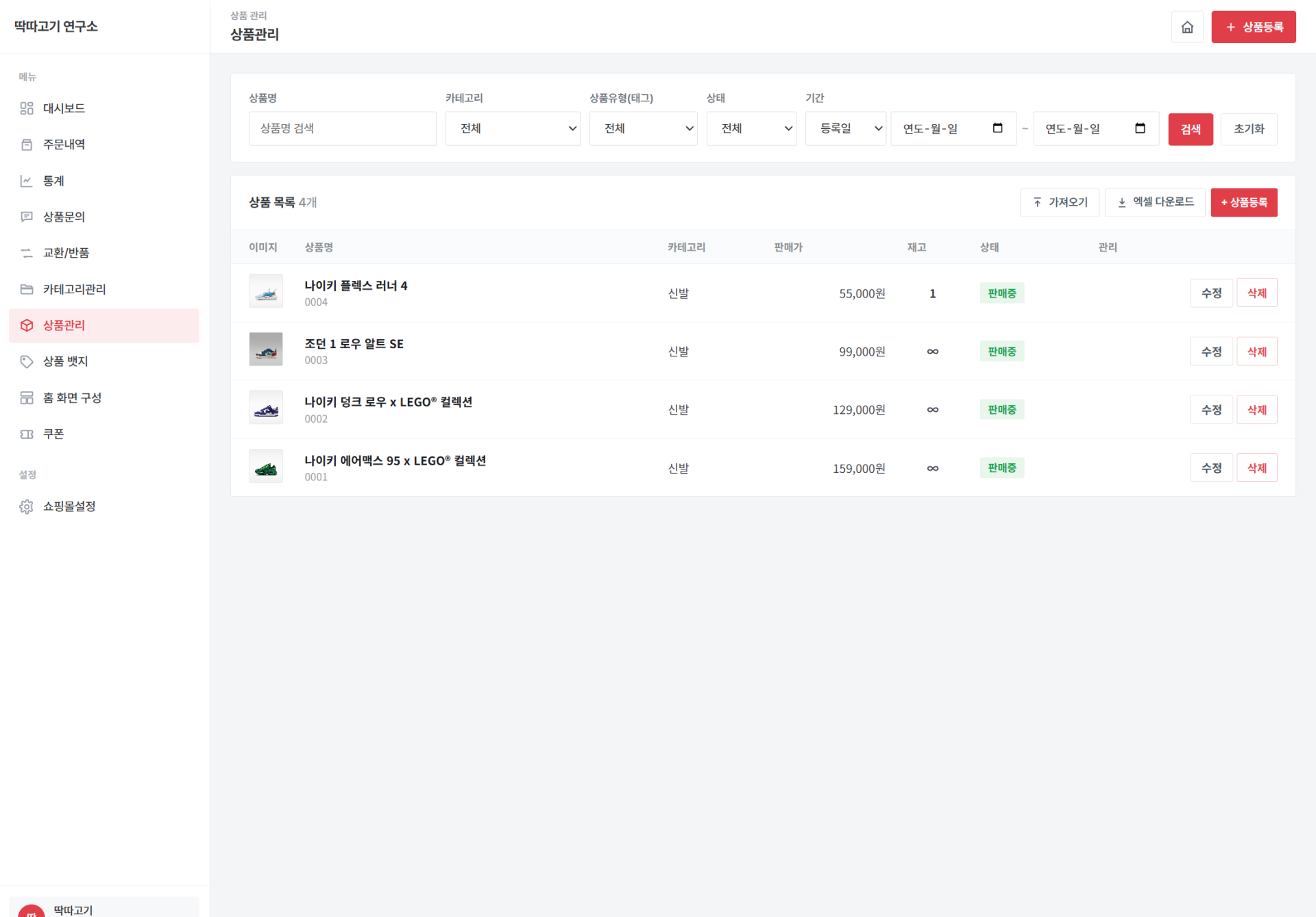The image size is (1316, 917).
Task: Open the start date calendar picker icon
Action: (x=998, y=128)
